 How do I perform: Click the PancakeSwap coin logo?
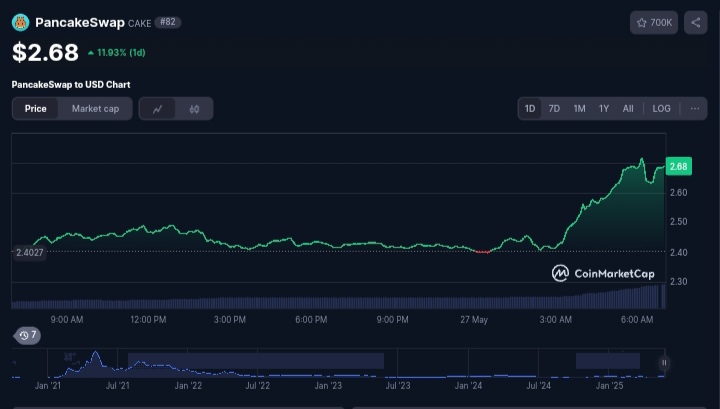point(20,22)
